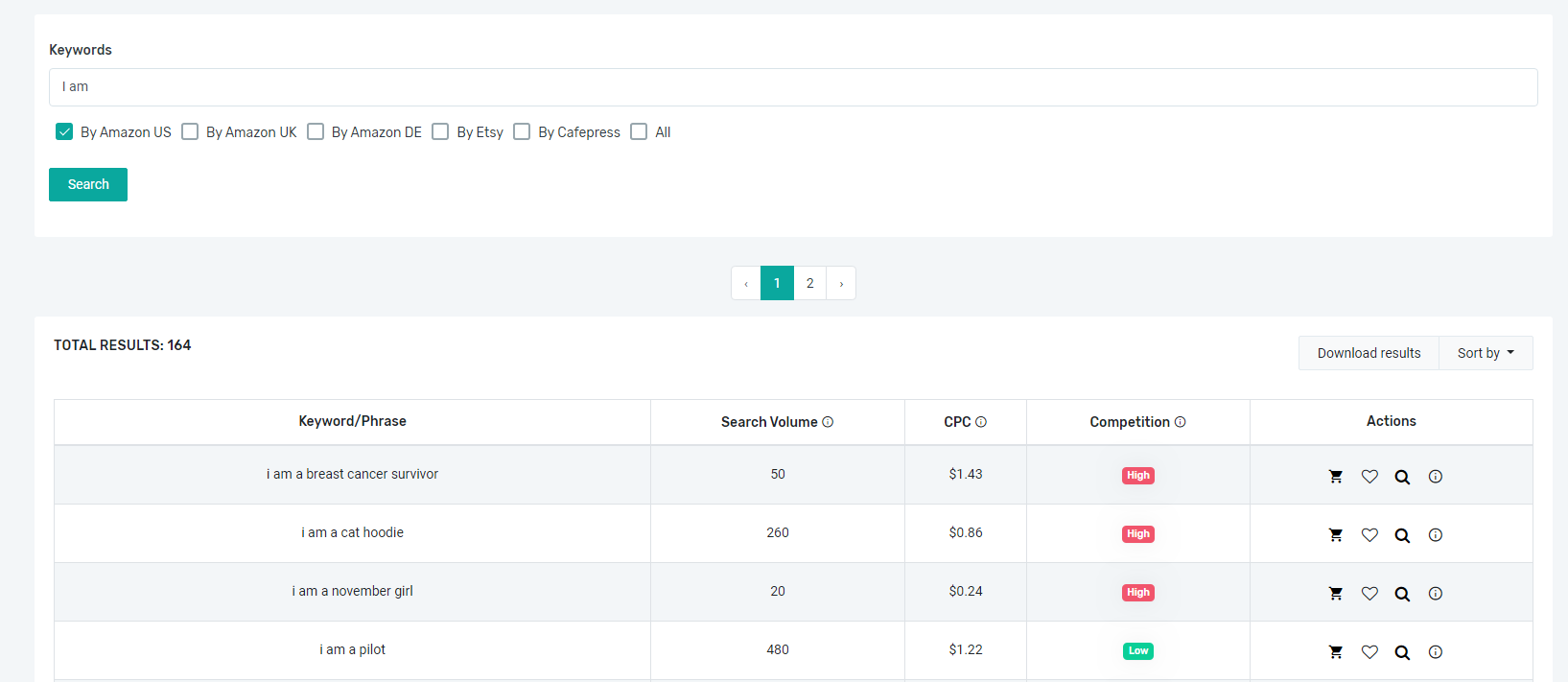The width and height of the screenshot is (1568, 682).
Task: Check the All marketplaces checkbox
Action: tap(639, 132)
